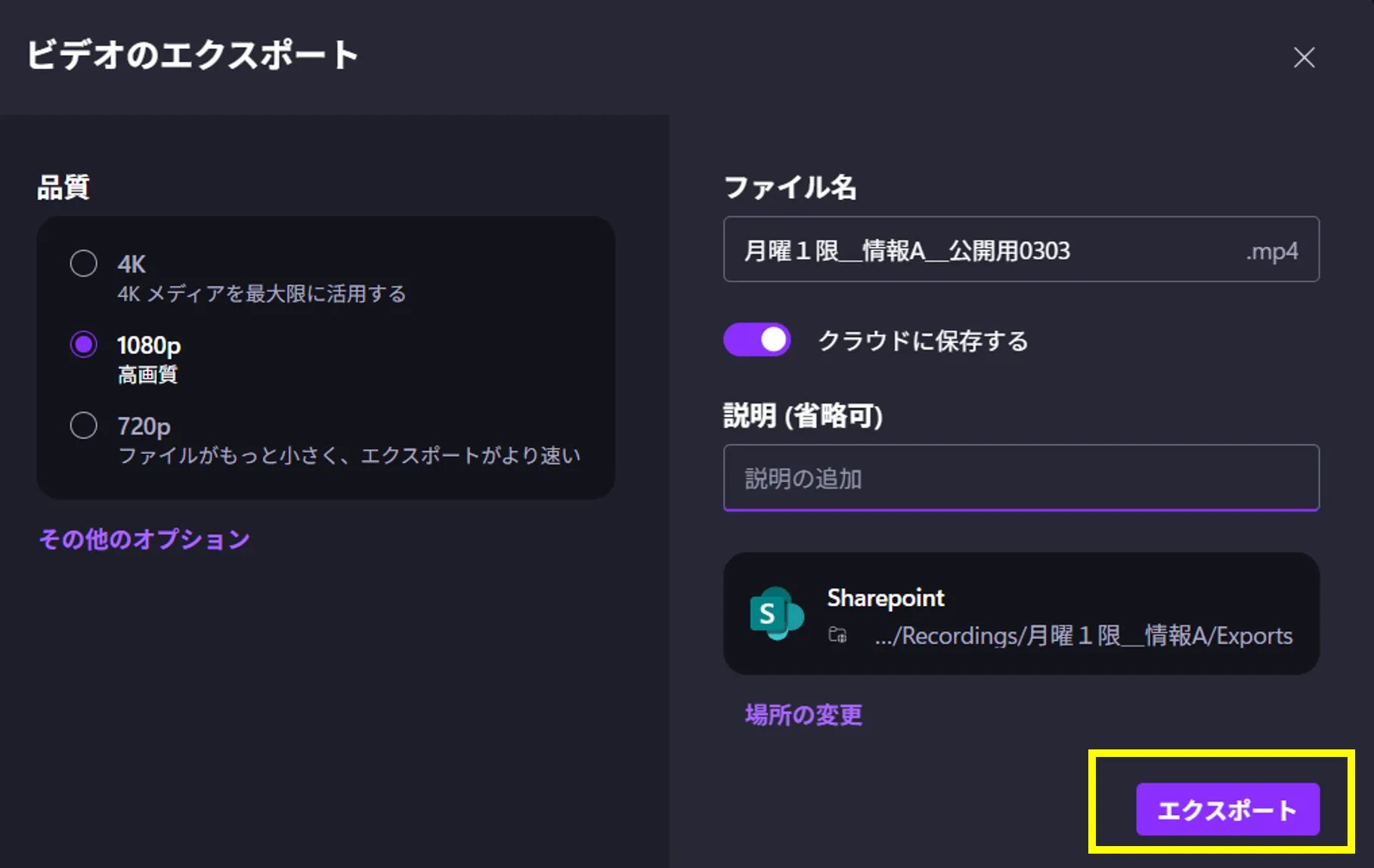Click the 4K メディアを最大限に活用する description
The image size is (1374, 868).
(261, 294)
